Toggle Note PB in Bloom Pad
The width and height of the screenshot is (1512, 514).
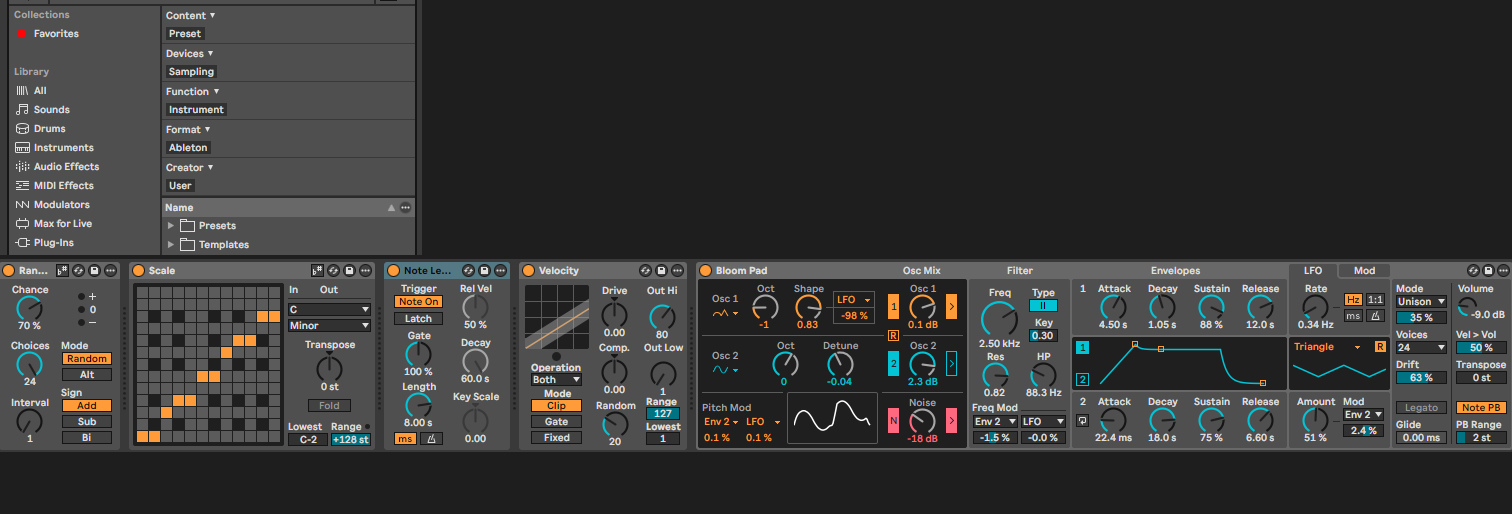[x=1481, y=408]
